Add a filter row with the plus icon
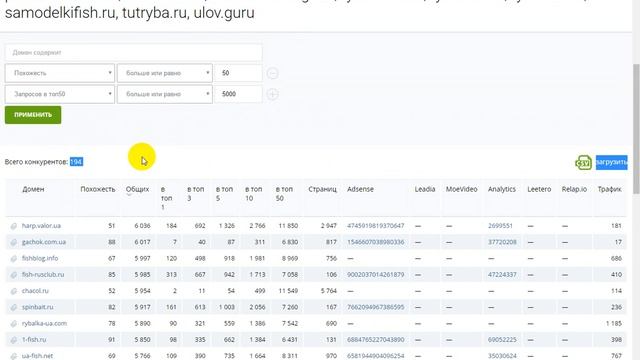640x360 pixels. (x=272, y=94)
